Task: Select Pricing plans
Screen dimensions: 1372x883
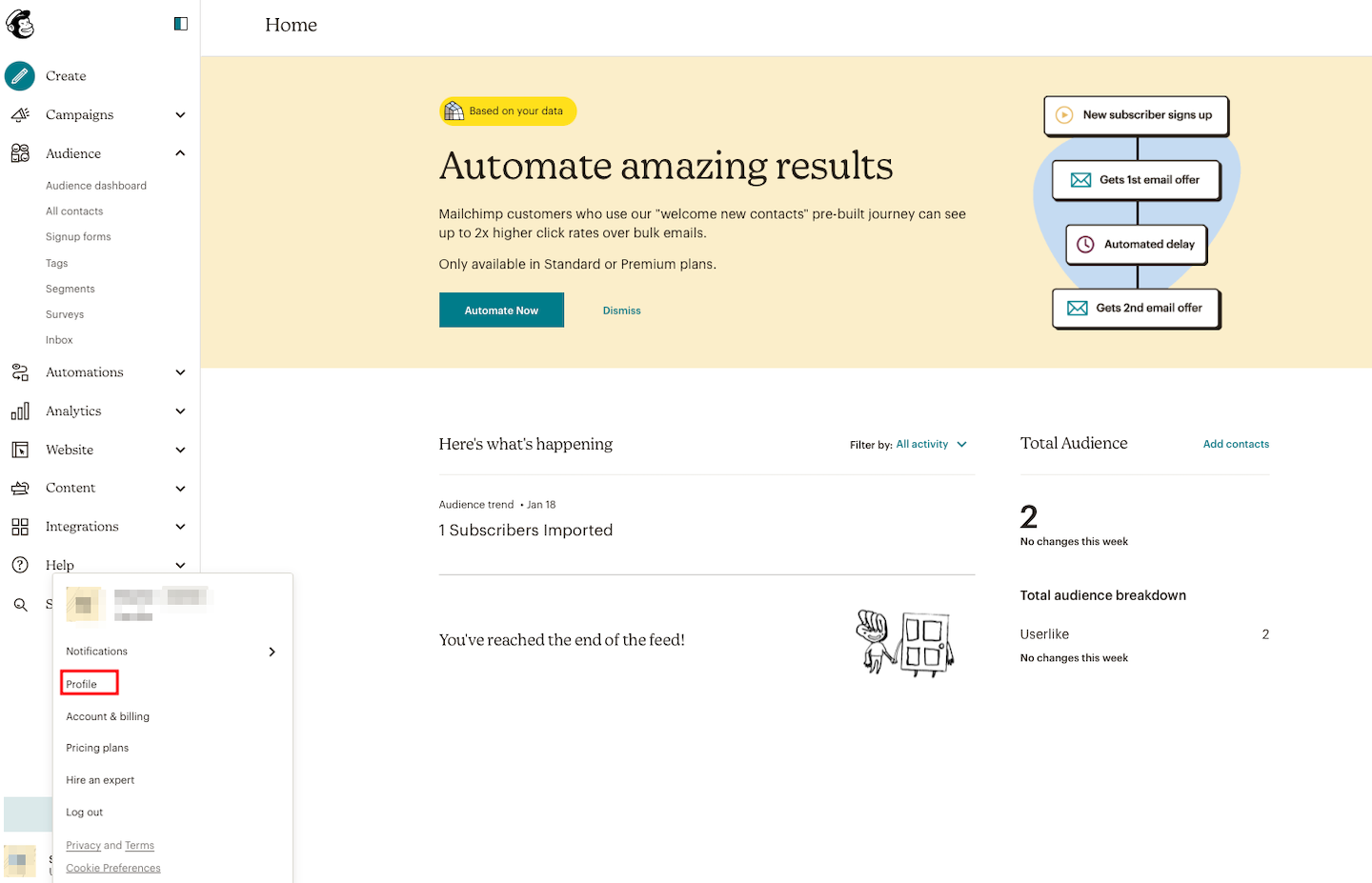Action: pyautogui.click(x=97, y=748)
